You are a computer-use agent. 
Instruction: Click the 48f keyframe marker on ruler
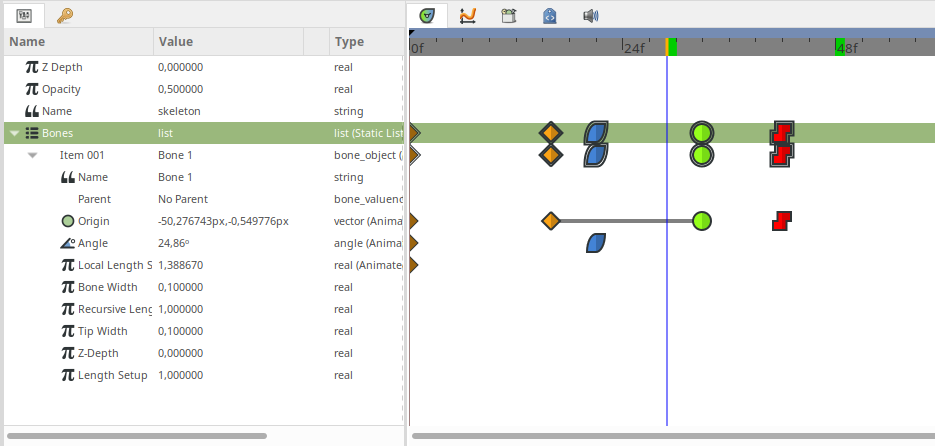pos(840,47)
